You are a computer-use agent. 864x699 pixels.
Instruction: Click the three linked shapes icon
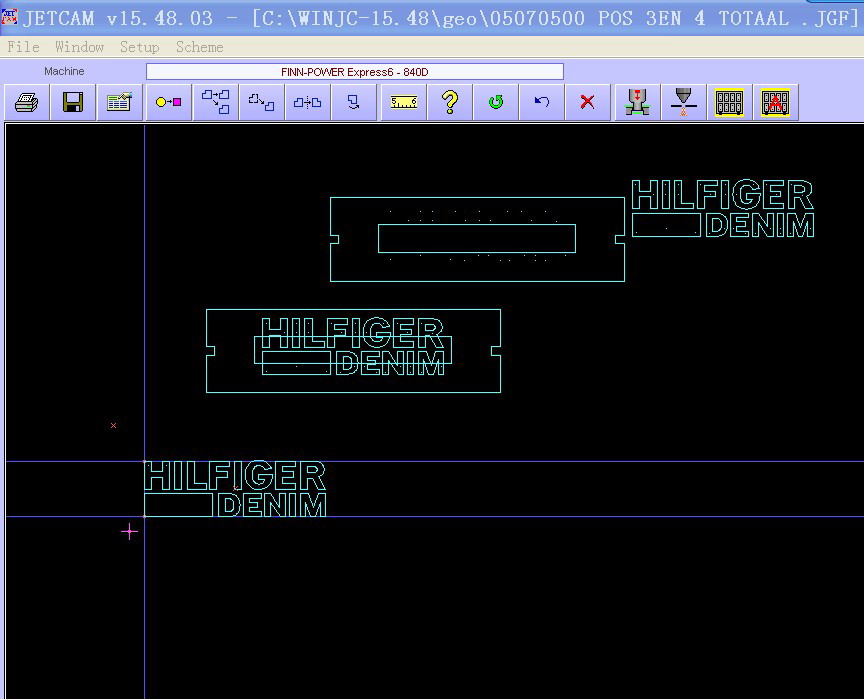click(x=215, y=102)
